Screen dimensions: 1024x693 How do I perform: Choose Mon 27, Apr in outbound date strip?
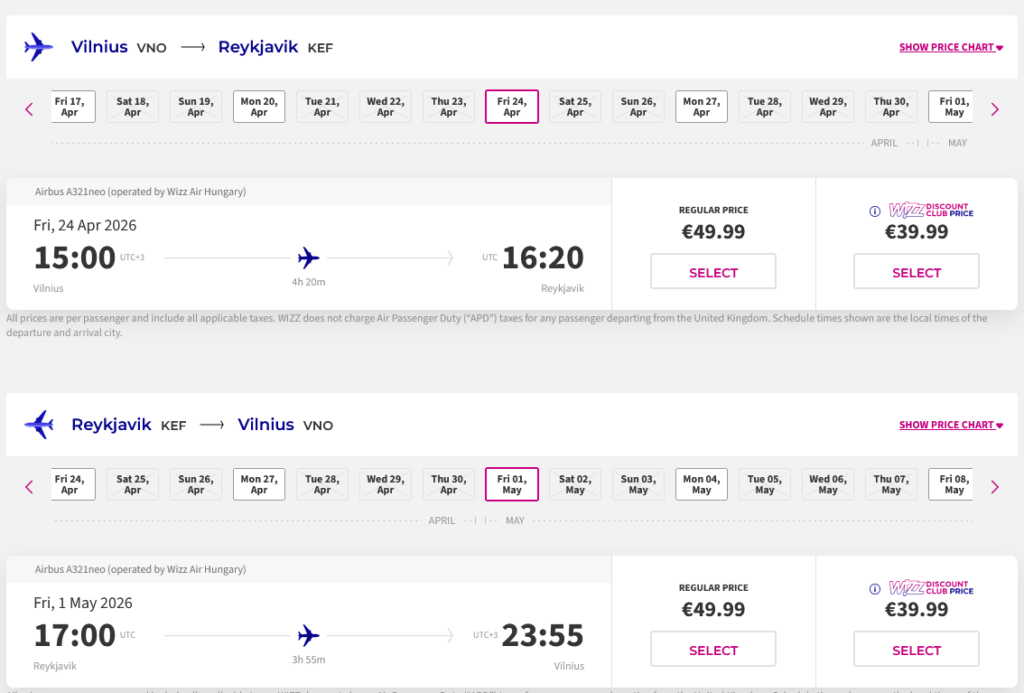point(701,107)
